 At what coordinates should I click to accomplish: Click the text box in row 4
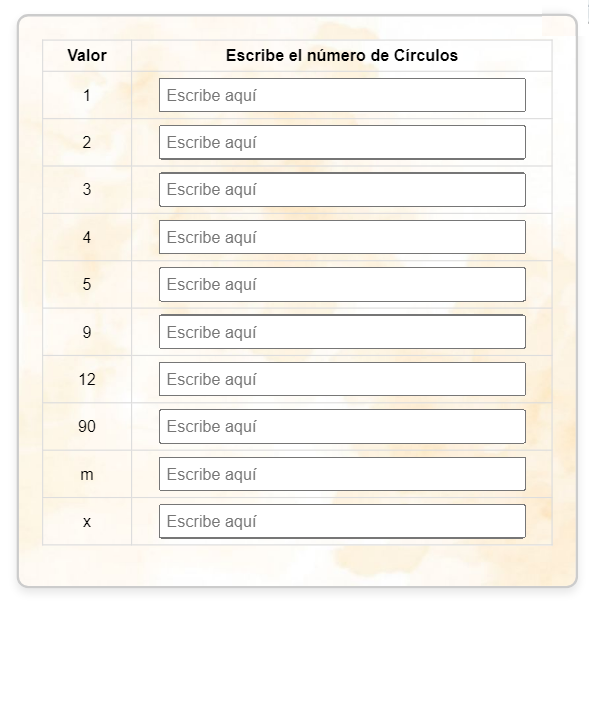[342, 237]
